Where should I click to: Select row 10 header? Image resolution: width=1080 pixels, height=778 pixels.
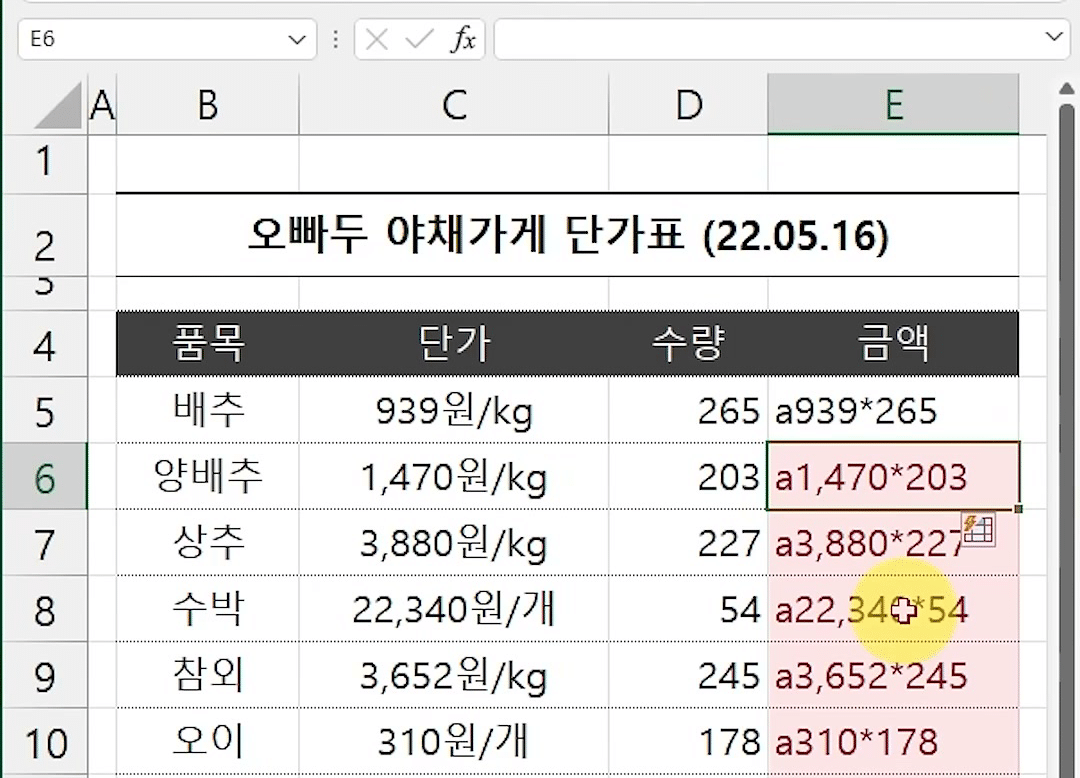coord(45,742)
